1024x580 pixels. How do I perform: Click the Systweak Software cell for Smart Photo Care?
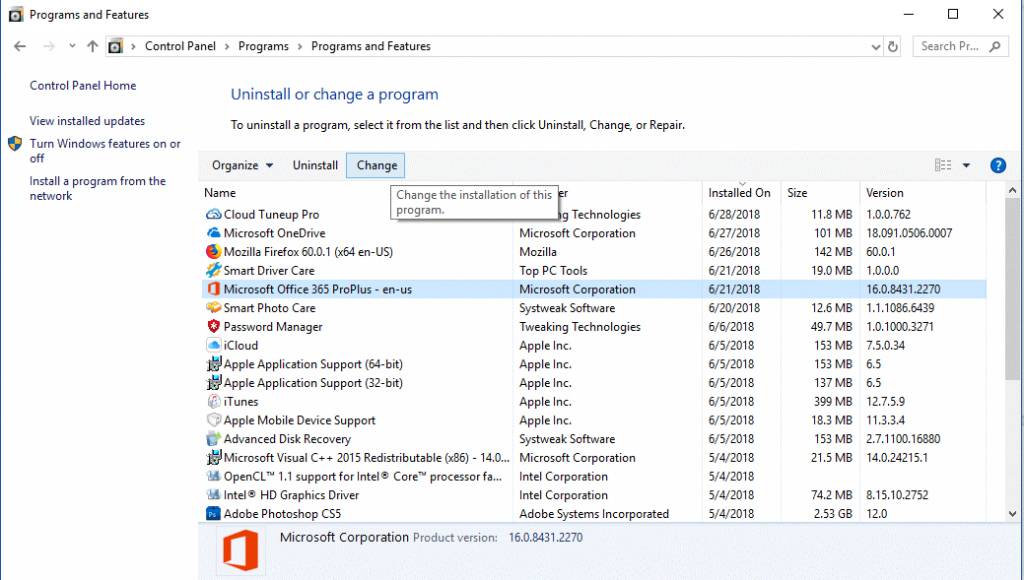[x=567, y=308]
